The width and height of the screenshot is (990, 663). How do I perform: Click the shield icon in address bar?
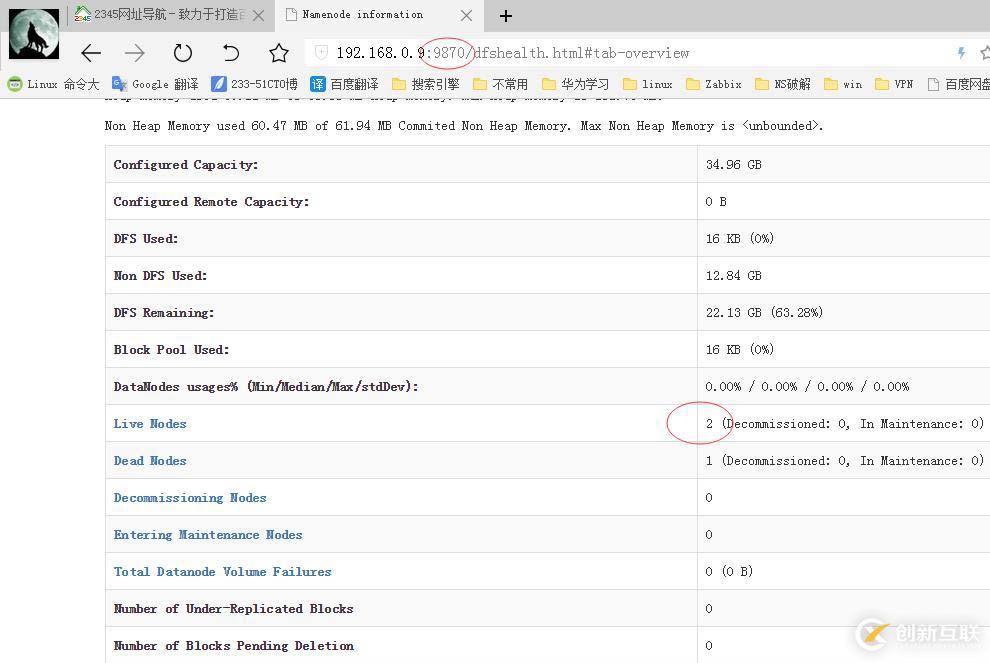pyautogui.click(x=321, y=52)
